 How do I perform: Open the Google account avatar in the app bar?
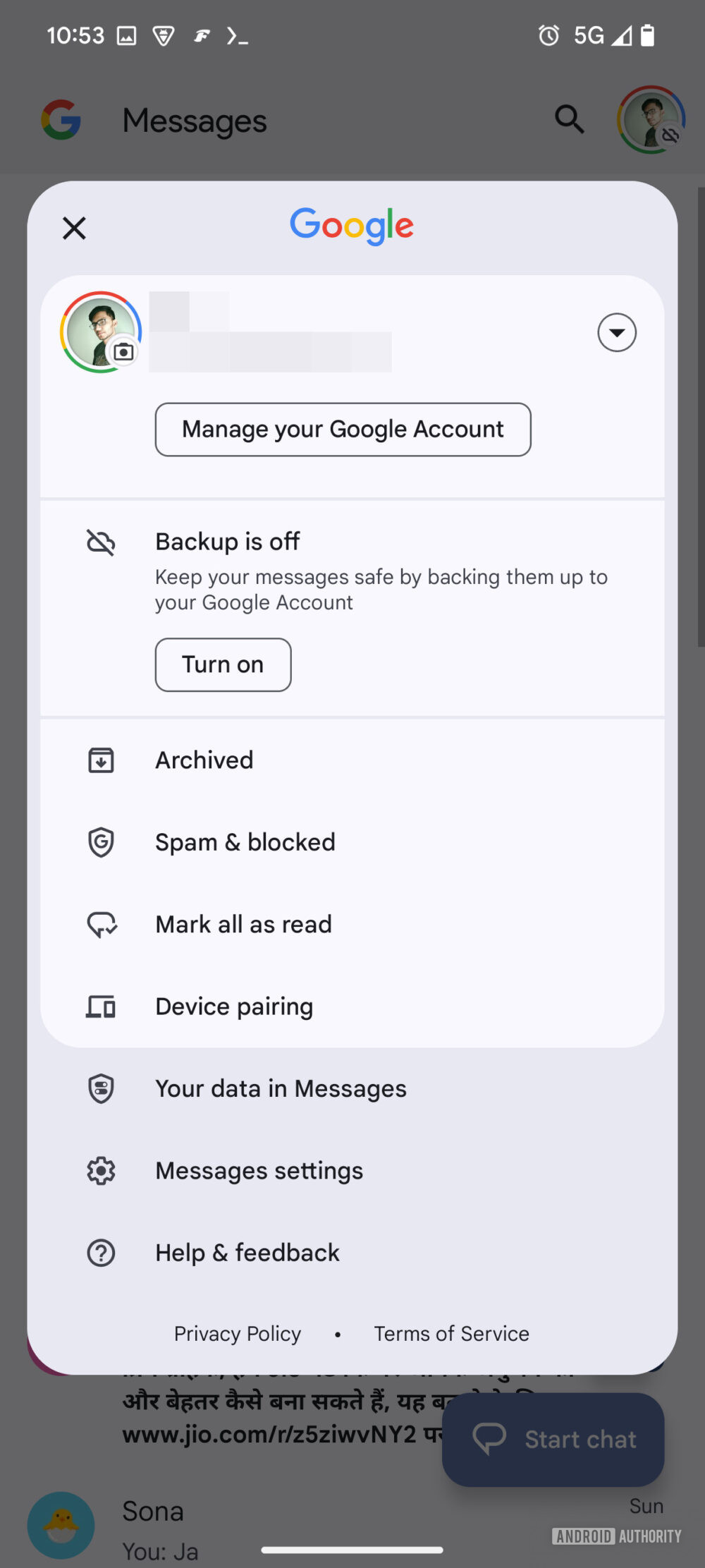coord(651,118)
